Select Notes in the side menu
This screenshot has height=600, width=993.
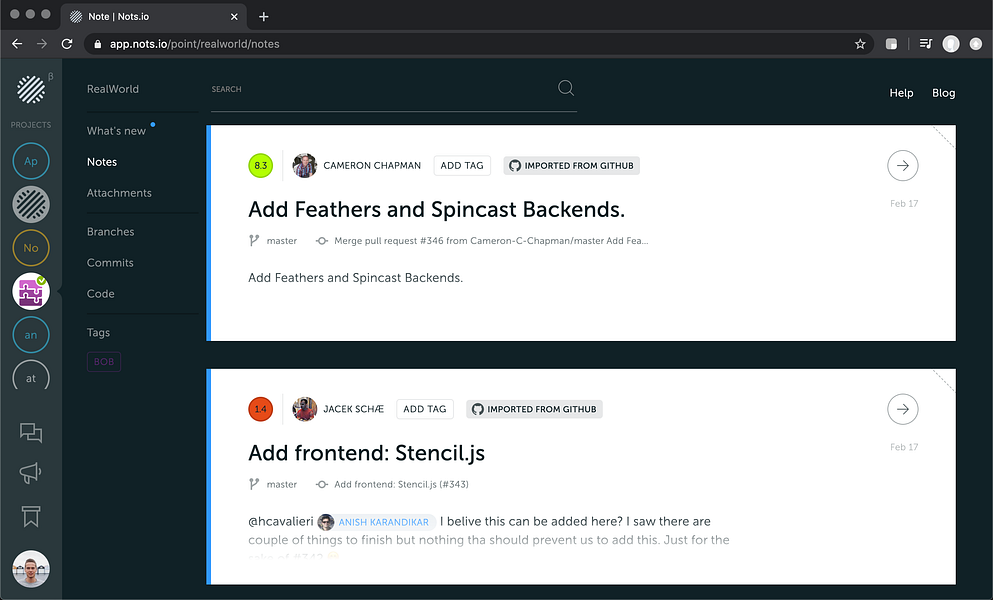coord(102,162)
